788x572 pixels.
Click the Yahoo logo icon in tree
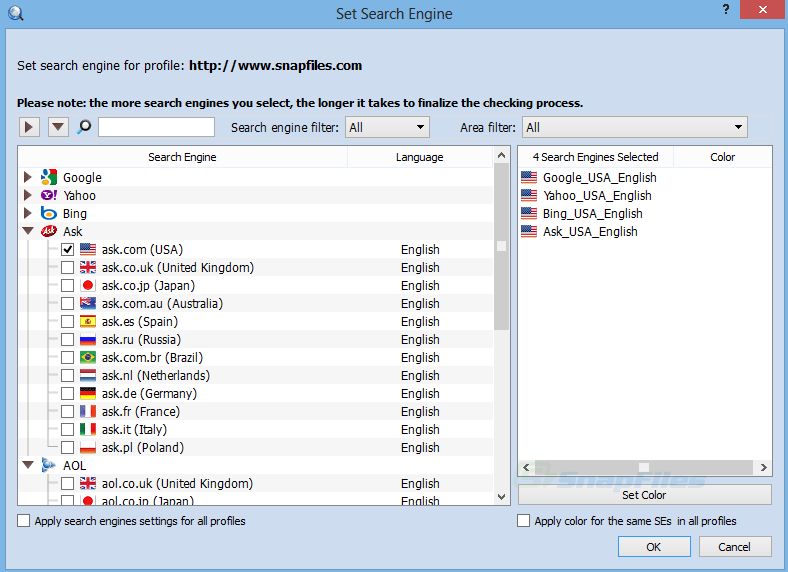pos(48,195)
